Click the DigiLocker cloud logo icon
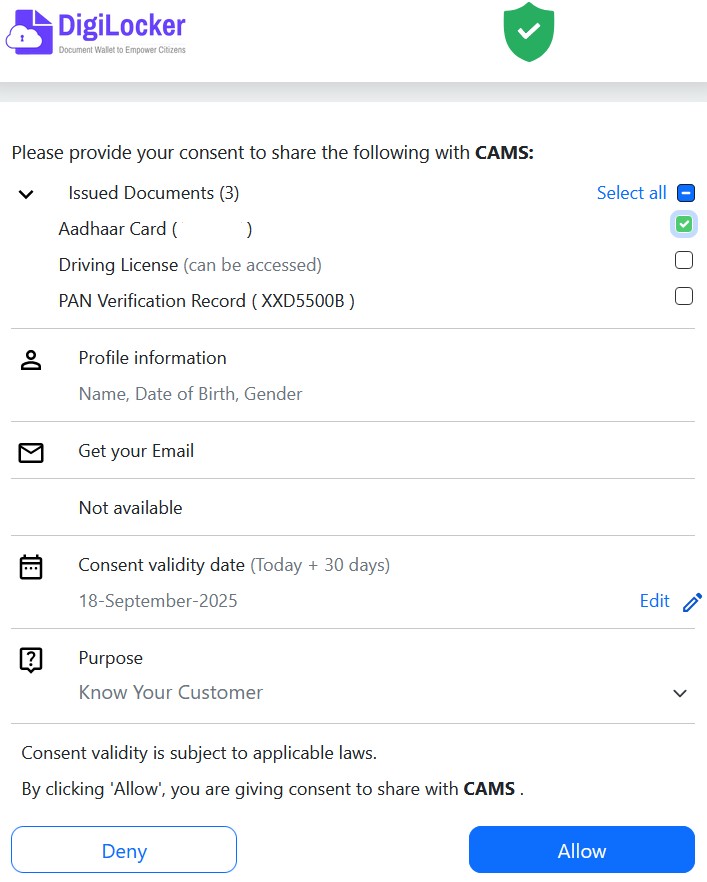Viewport: 707px width, 882px height. pyautogui.click(x=28, y=30)
